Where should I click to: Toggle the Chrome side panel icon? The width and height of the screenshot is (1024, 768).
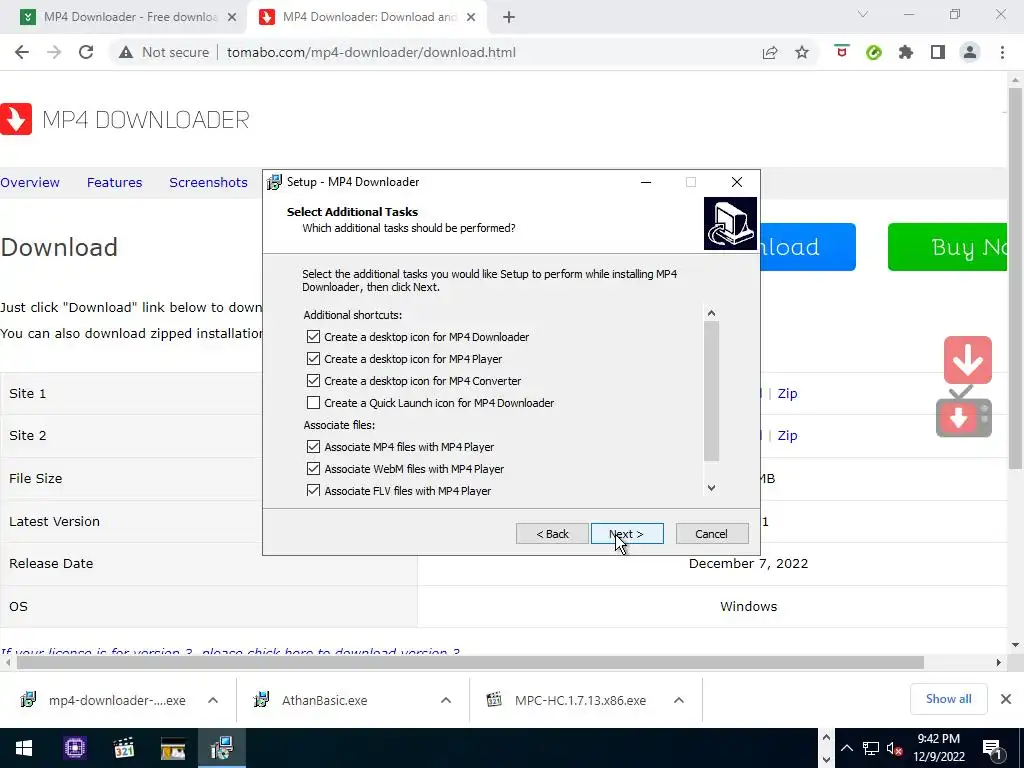[x=938, y=52]
